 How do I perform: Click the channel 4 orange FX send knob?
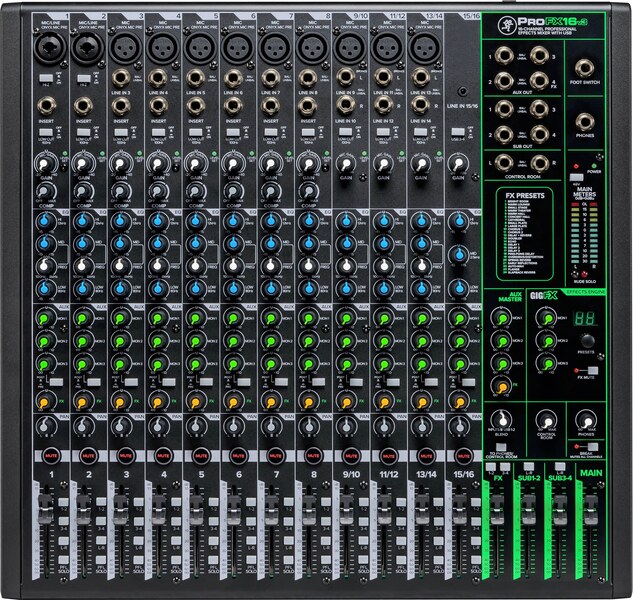coord(158,401)
